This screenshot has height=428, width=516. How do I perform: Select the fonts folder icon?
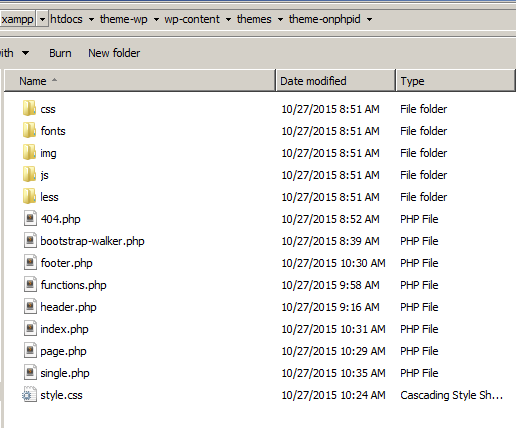29,130
